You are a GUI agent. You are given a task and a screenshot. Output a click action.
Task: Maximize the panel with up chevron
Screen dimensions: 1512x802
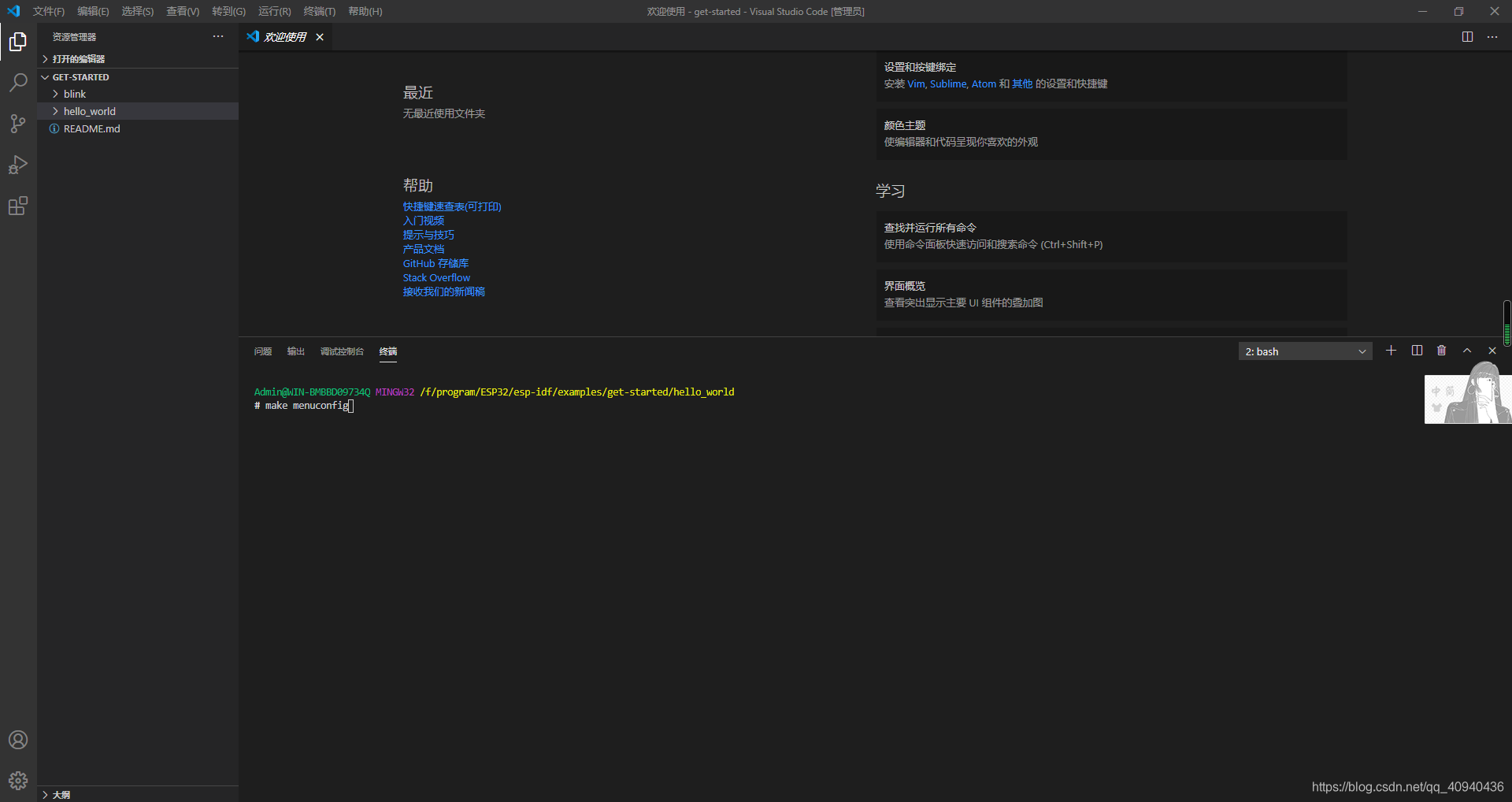pos(1467,351)
